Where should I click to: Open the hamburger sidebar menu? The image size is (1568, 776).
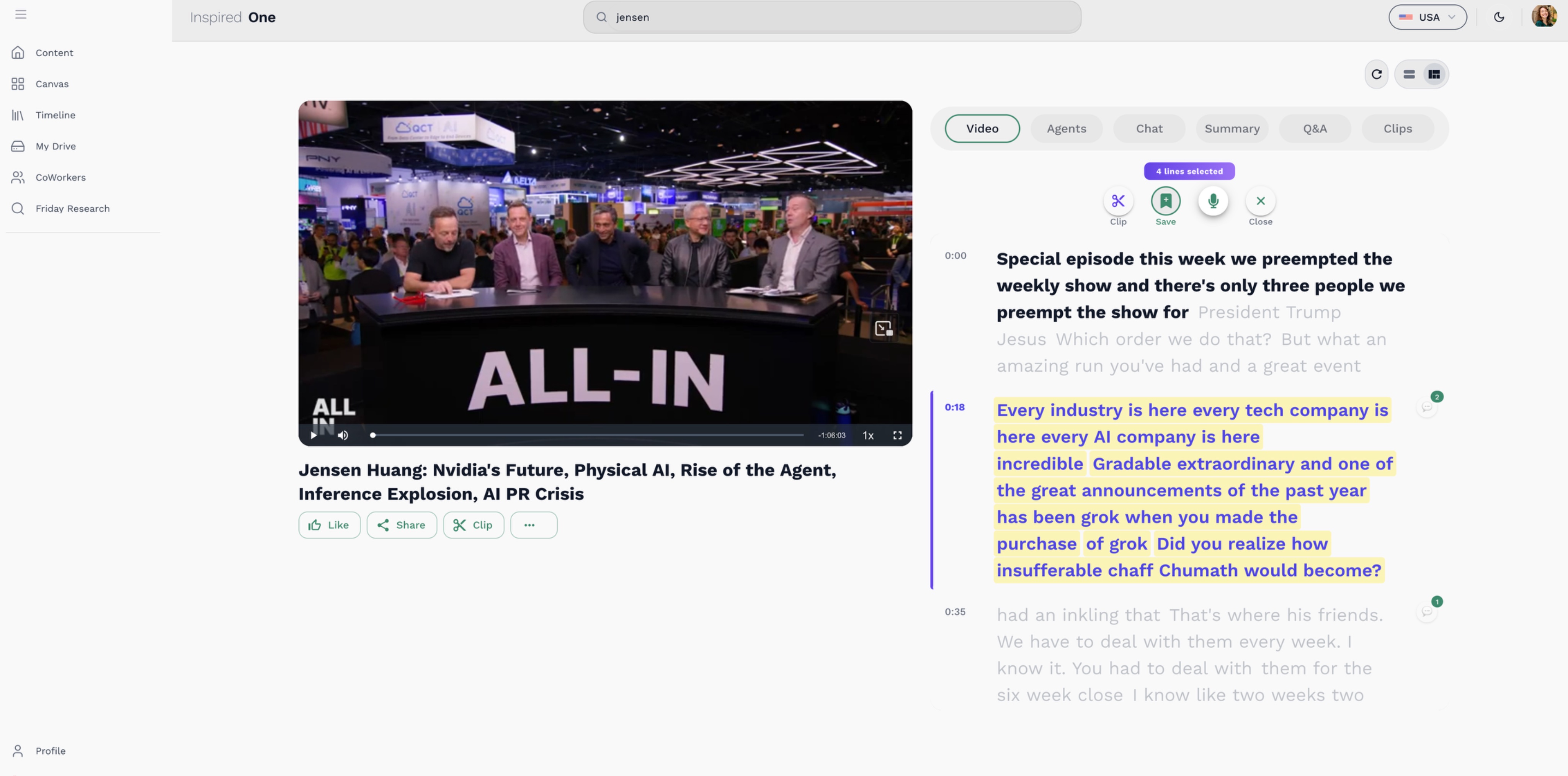point(21,14)
